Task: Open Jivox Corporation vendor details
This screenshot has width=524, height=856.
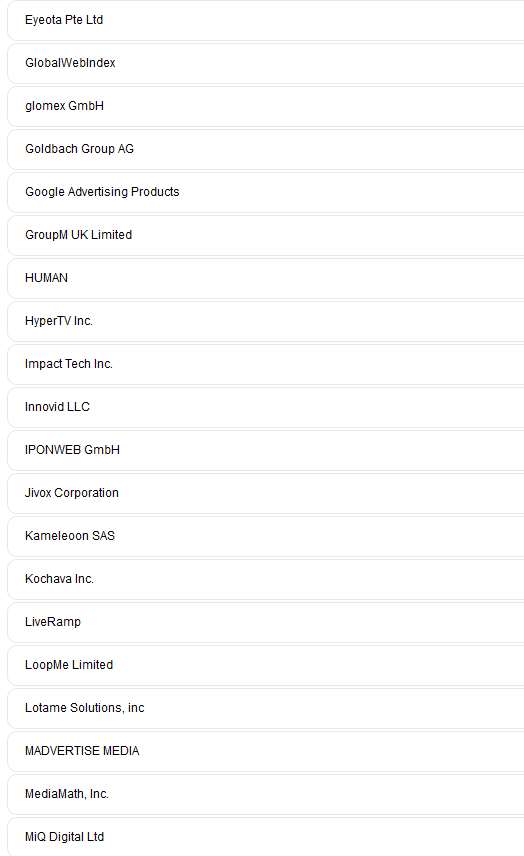Action: click(266, 493)
